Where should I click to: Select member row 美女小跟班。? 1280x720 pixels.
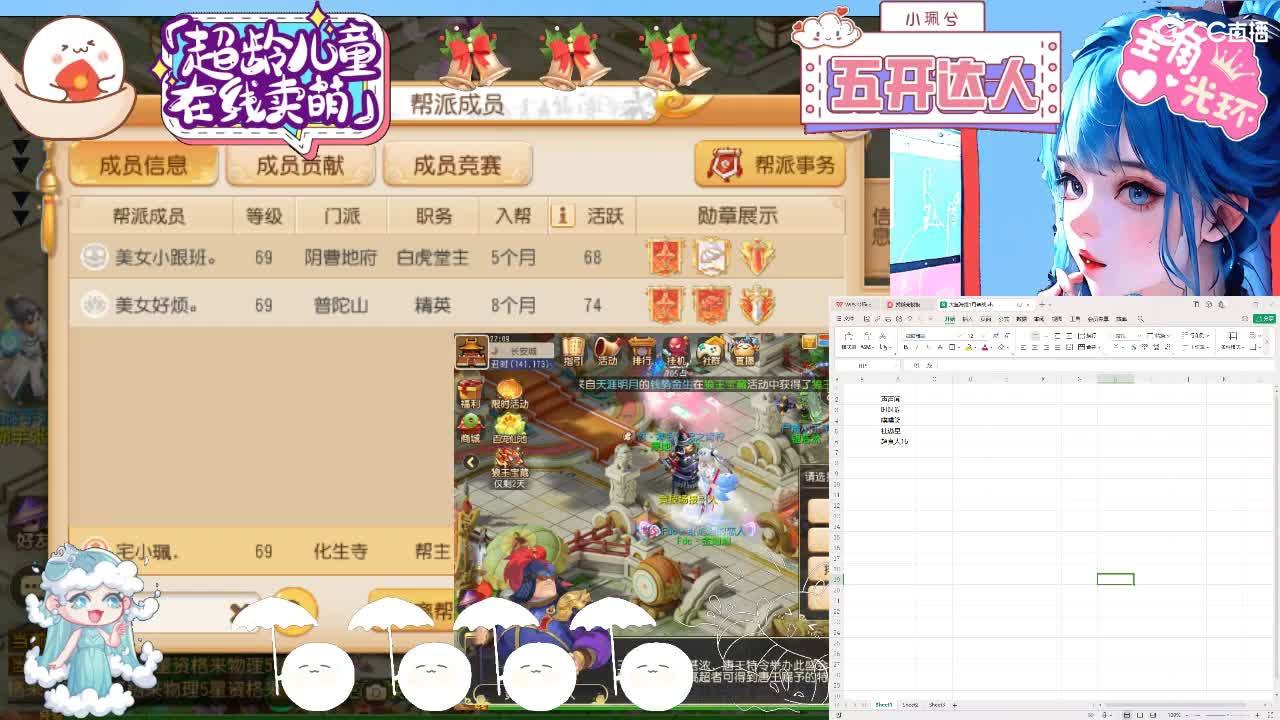[457, 257]
